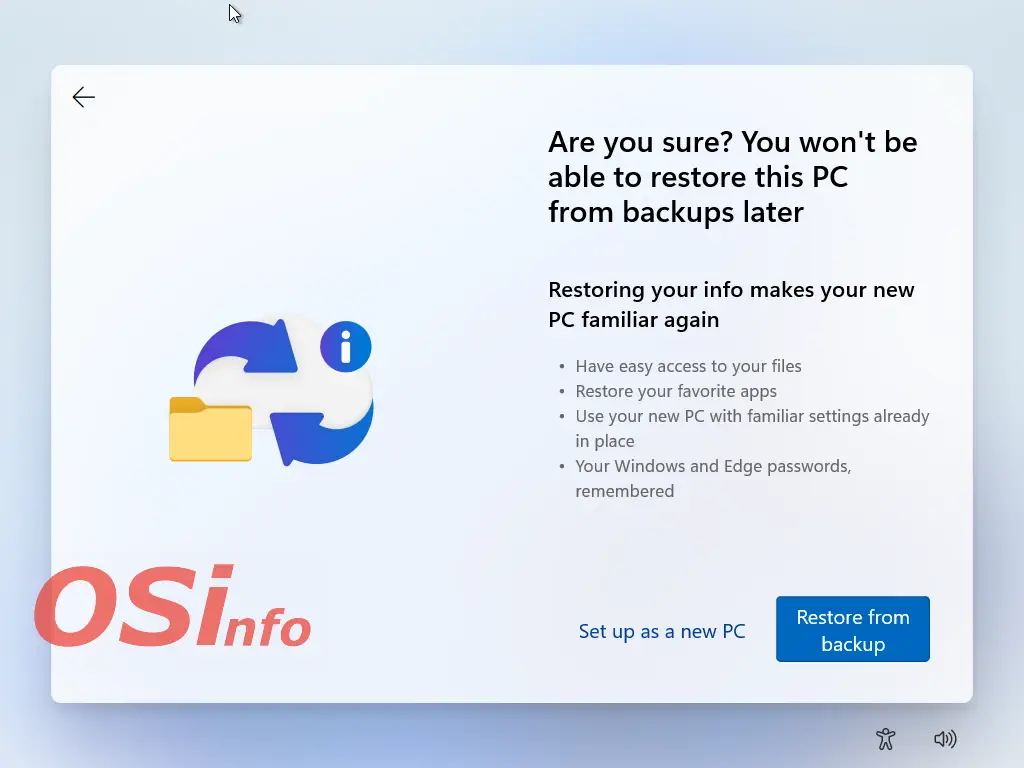Click the yellow folder in the illustration
This screenshot has height=768, width=1024.
point(210,430)
